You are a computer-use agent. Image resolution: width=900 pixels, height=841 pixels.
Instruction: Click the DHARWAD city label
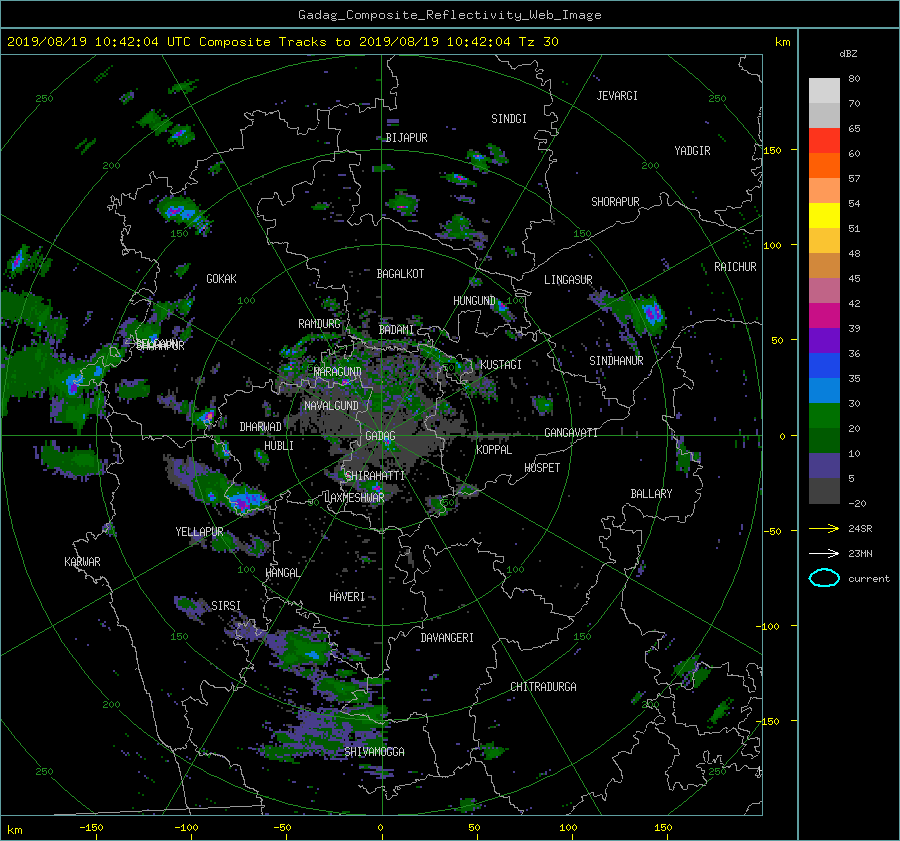(261, 427)
